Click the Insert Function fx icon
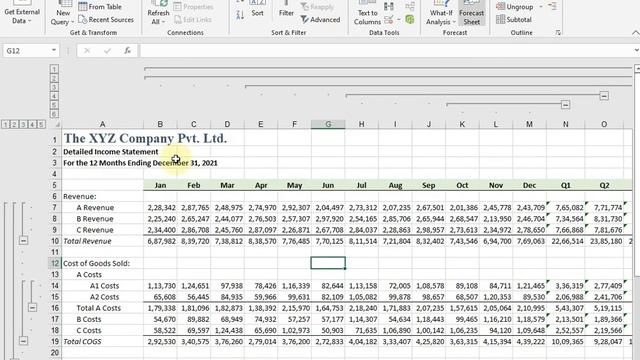Screen dimensions: 640x360 (x=127, y=51)
